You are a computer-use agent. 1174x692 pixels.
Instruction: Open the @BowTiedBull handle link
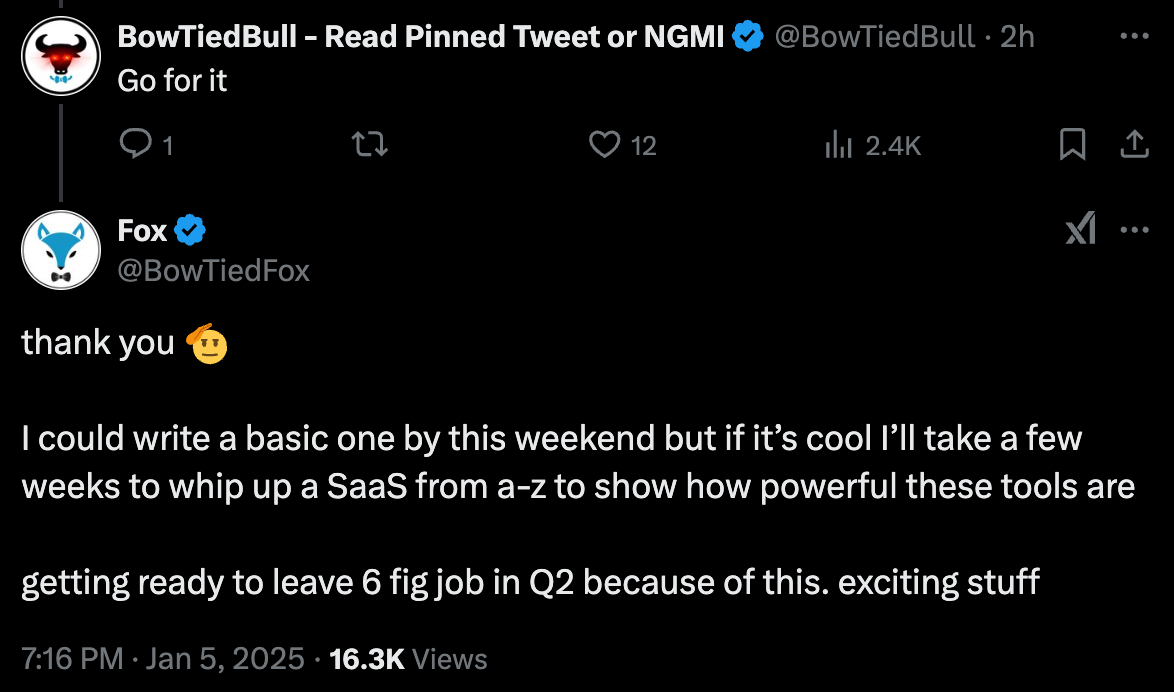coord(876,37)
